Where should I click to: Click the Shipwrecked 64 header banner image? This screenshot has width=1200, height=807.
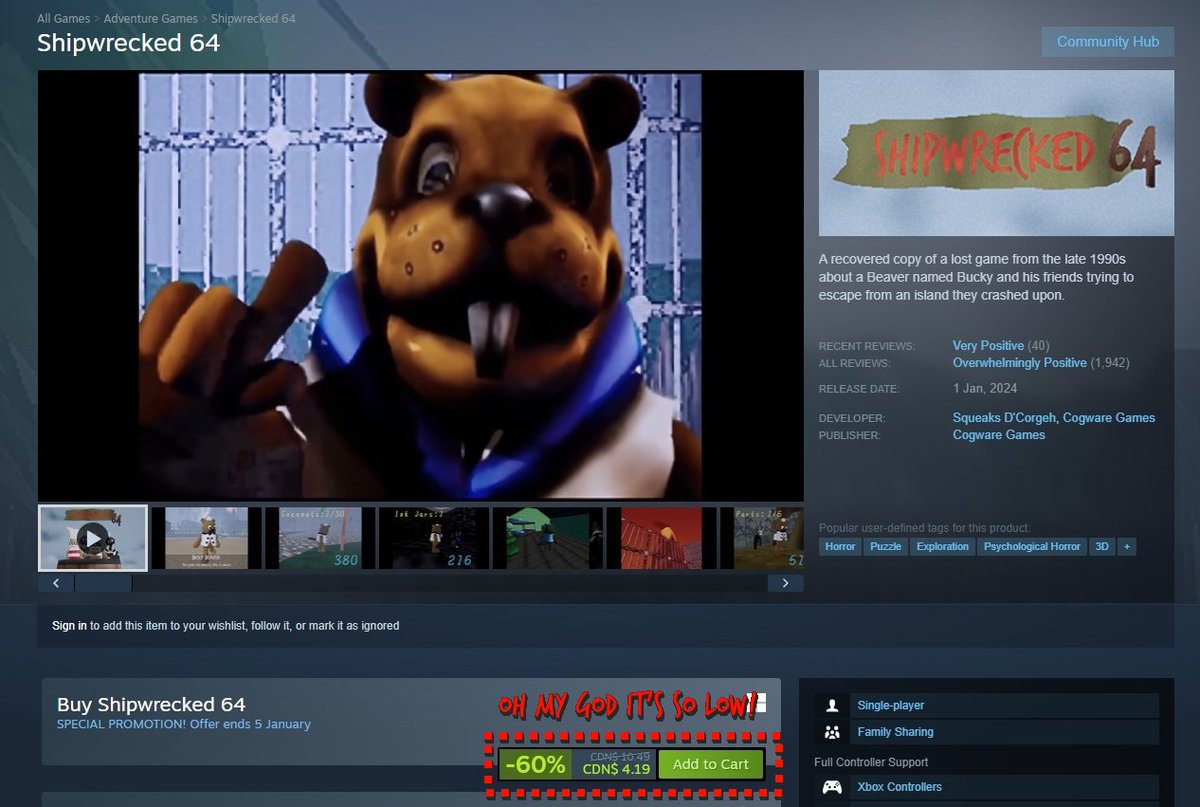click(997, 153)
